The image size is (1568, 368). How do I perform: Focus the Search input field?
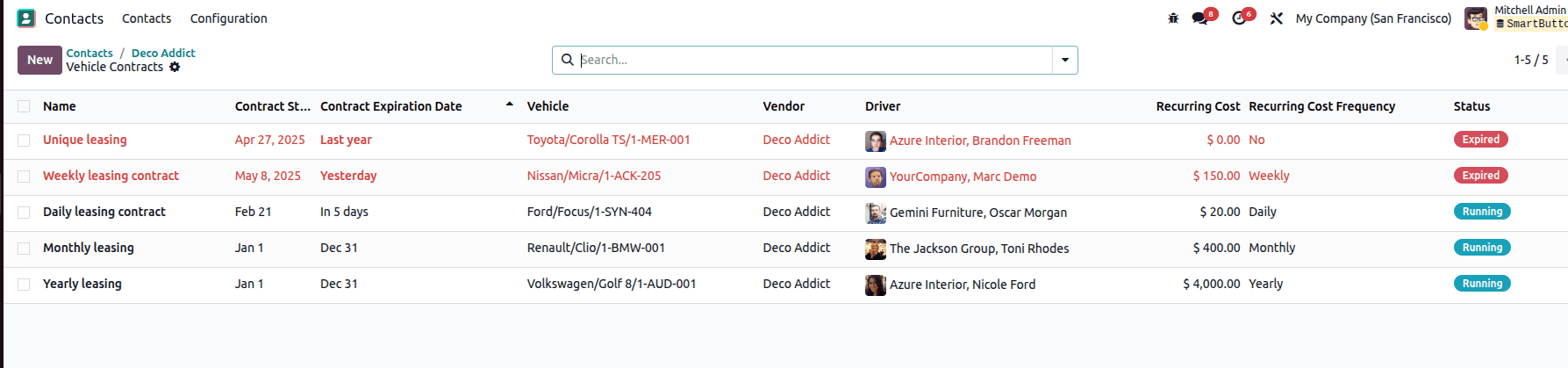[x=814, y=60]
